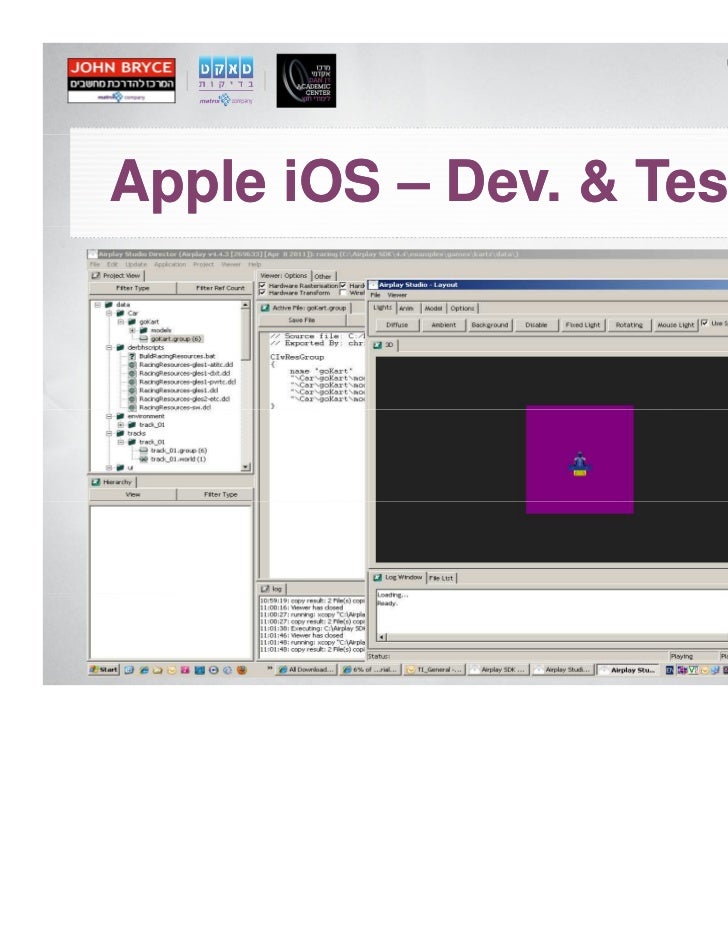Collapse the environment folder node
728x943 pixels.
click(x=109, y=416)
